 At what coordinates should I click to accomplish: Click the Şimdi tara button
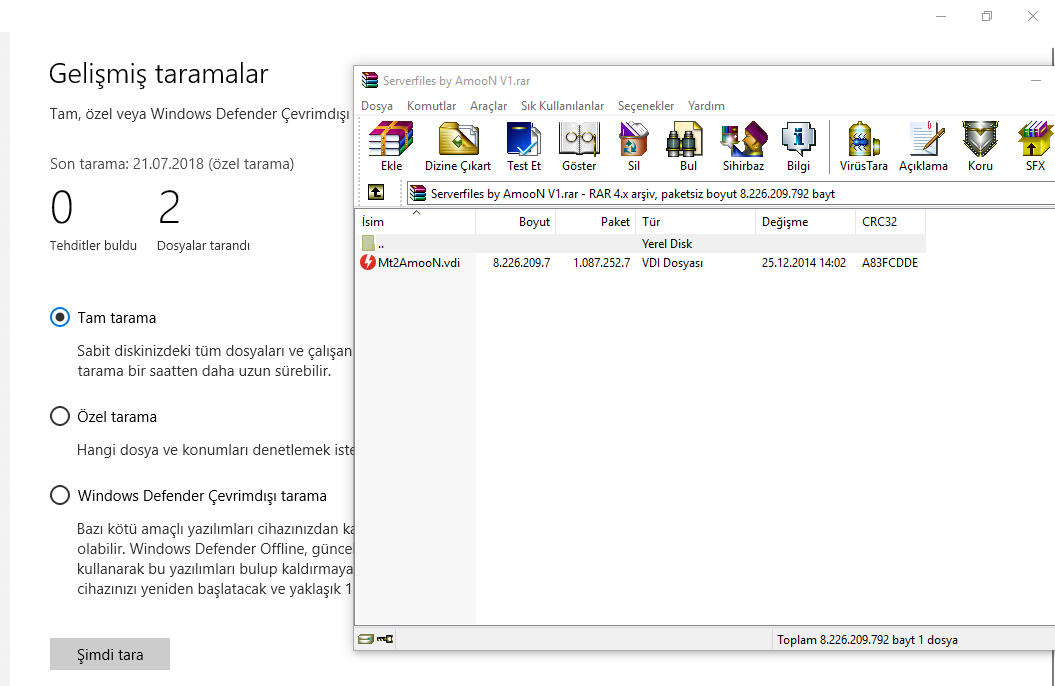(x=110, y=654)
